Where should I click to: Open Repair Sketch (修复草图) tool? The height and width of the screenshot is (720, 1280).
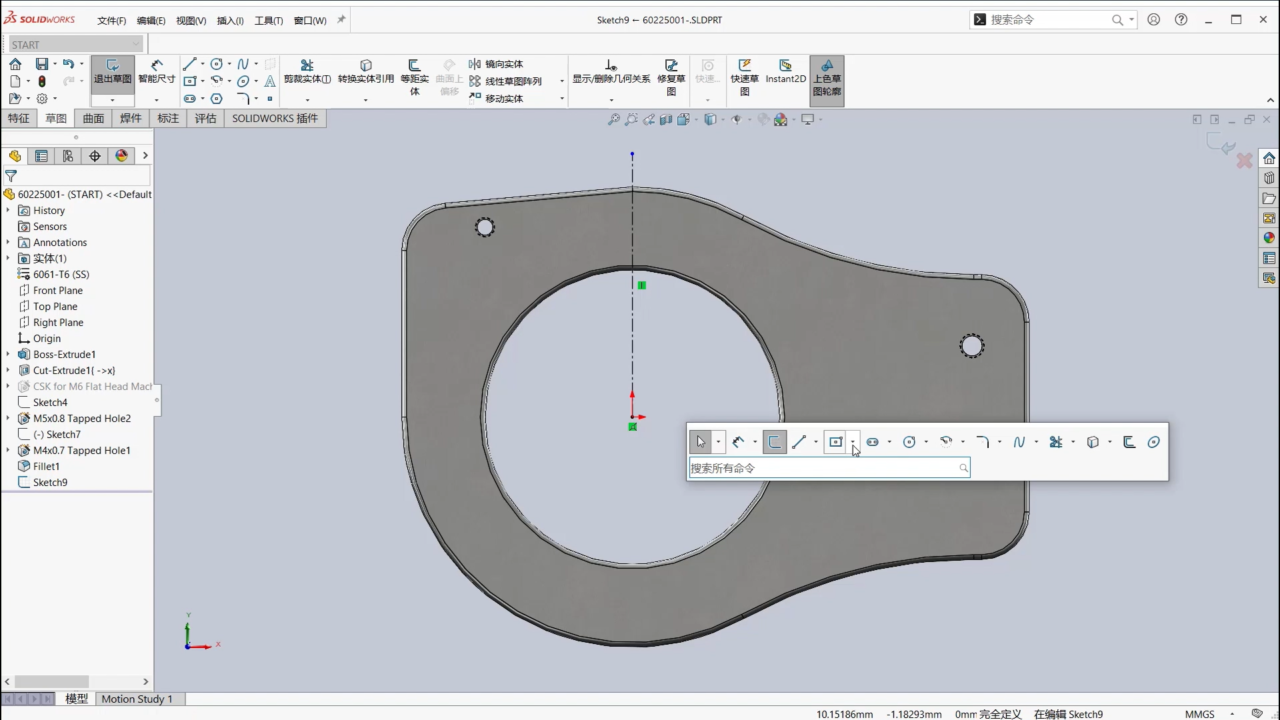pos(671,78)
